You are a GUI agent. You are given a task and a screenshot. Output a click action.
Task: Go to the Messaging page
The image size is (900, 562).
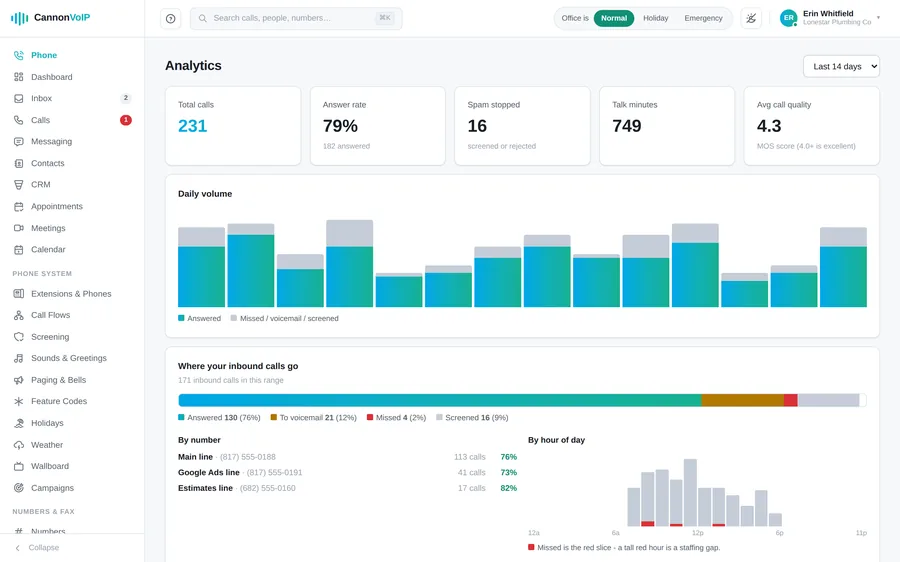[72, 141]
